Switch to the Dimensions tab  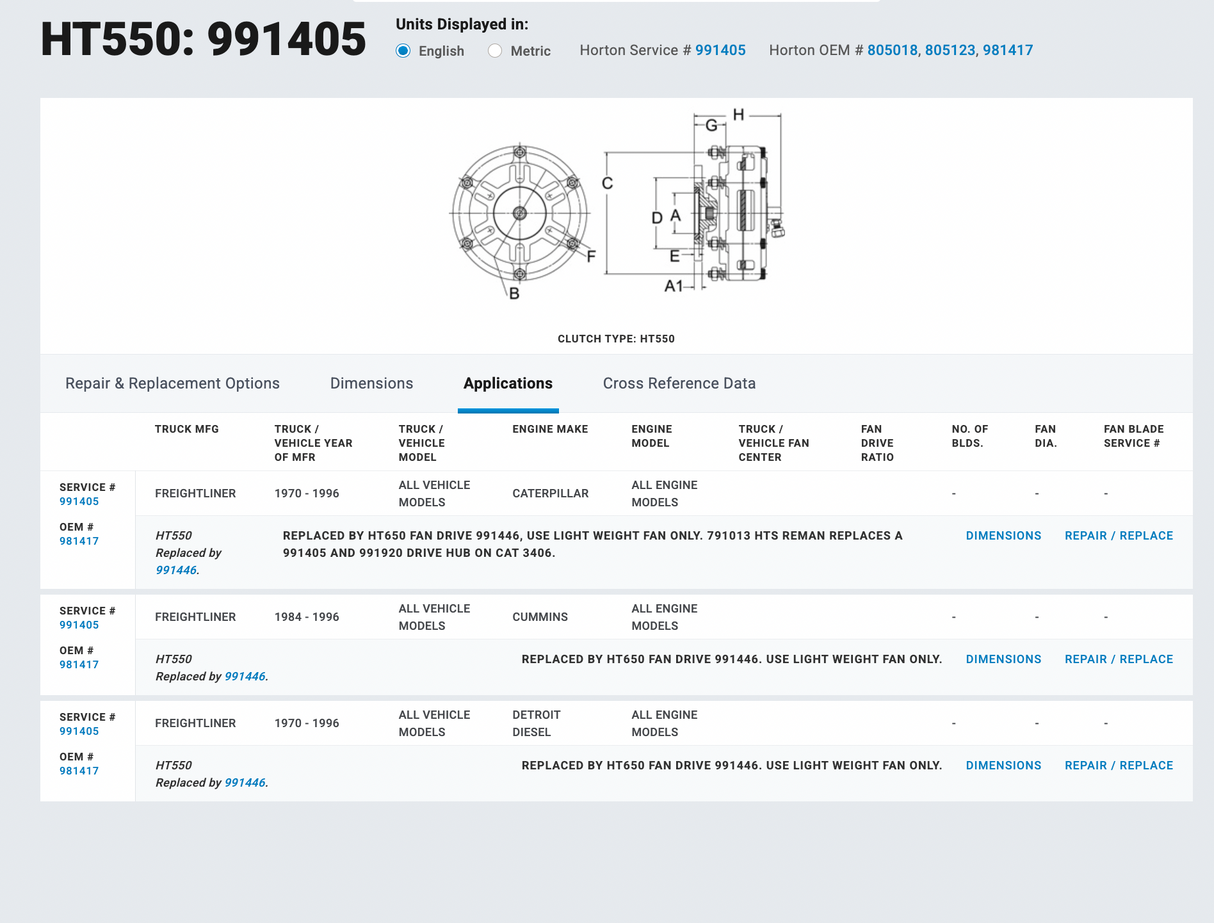tap(371, 383)
